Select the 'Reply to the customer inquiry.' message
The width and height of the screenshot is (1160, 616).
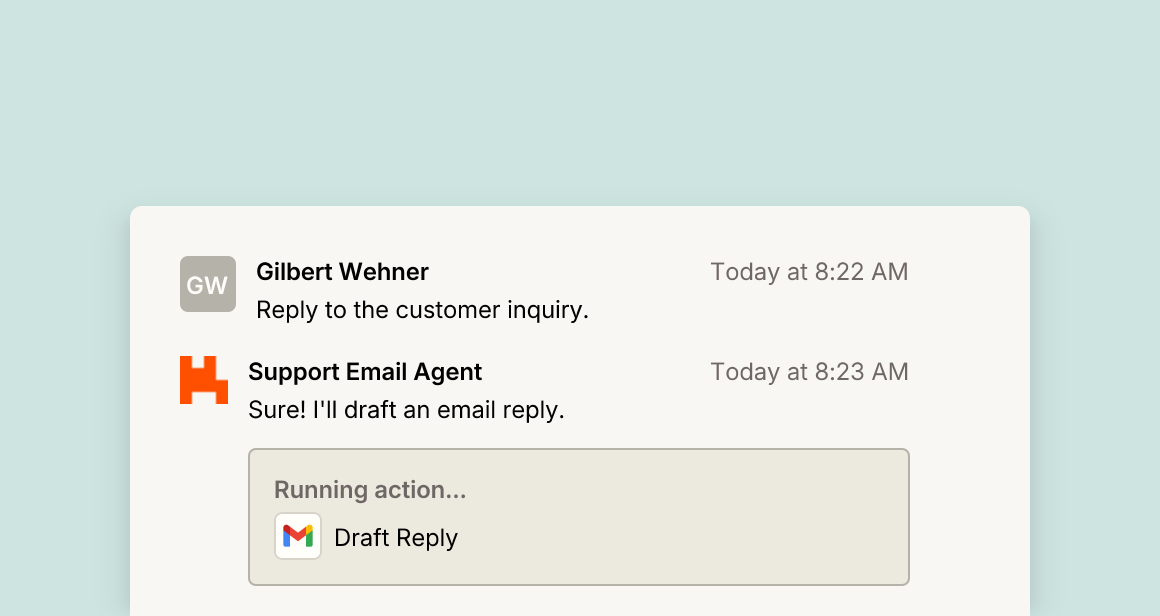(x=422, y=310)
